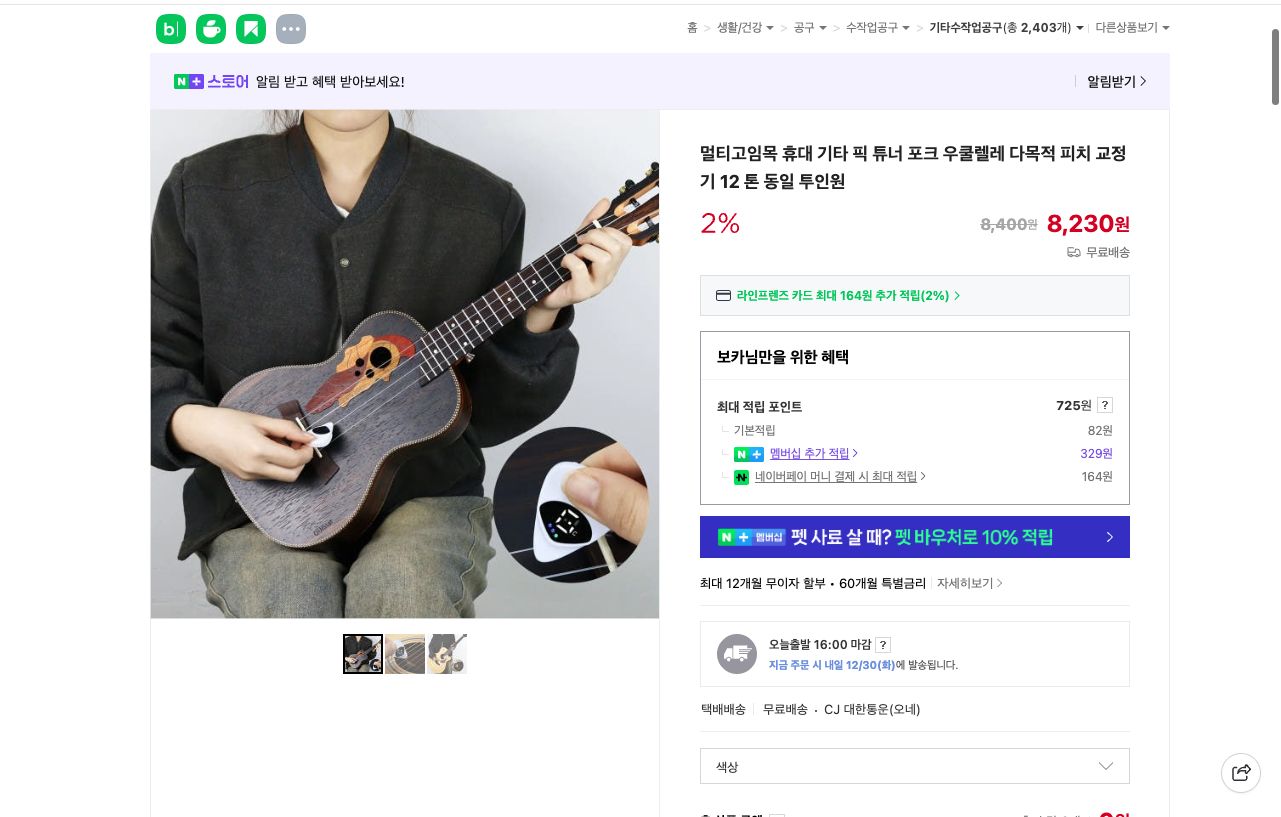Select the green coffee cup icon
Viewport: 1281px width, 817px height.
coord(211,29)
